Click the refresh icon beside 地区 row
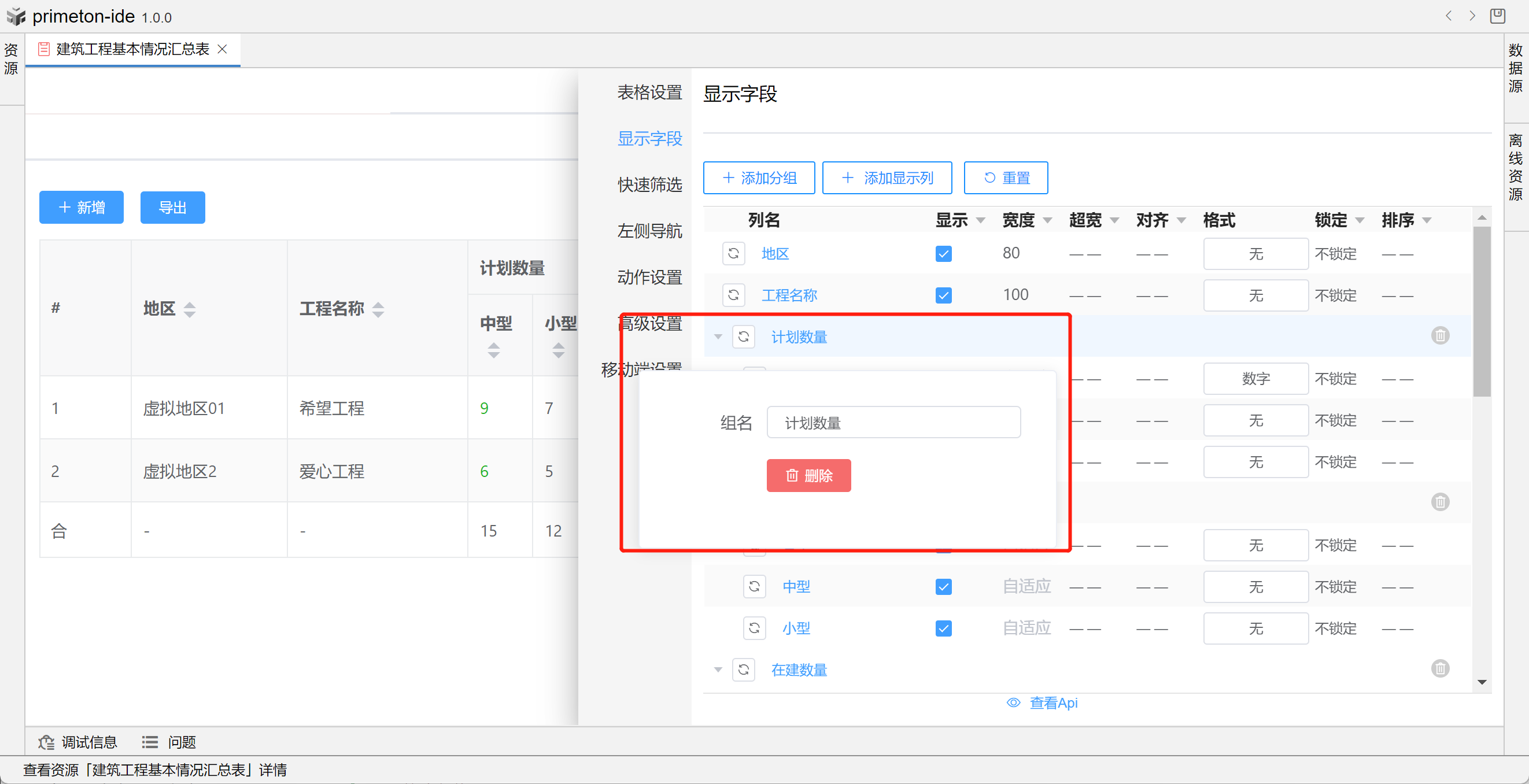 pos(733,253)
